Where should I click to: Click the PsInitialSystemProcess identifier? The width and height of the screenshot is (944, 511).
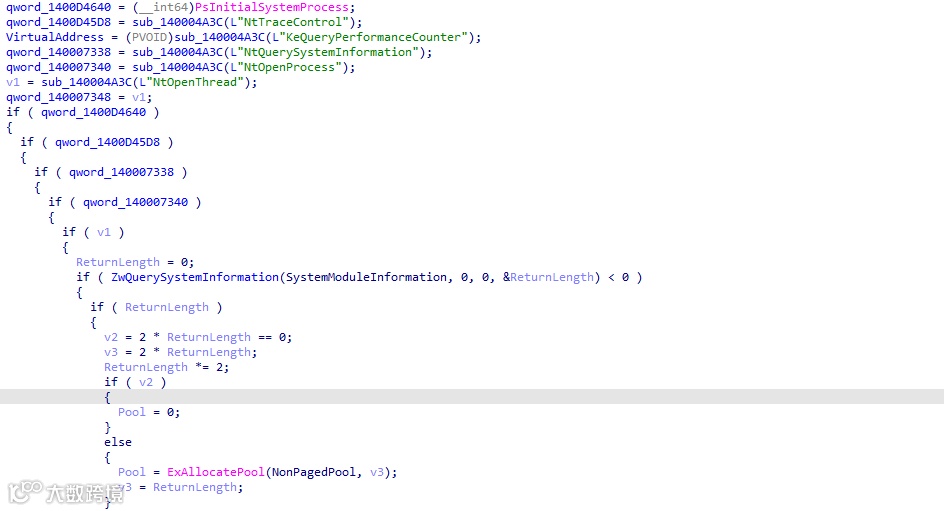click(271, 7)
